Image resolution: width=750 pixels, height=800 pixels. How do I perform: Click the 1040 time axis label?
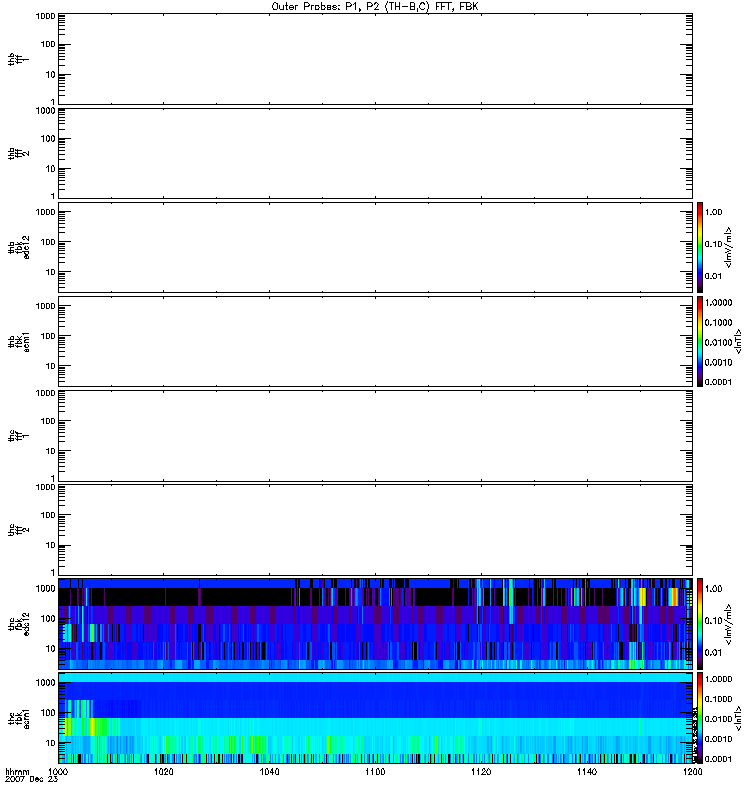click(x=270, y=773)
